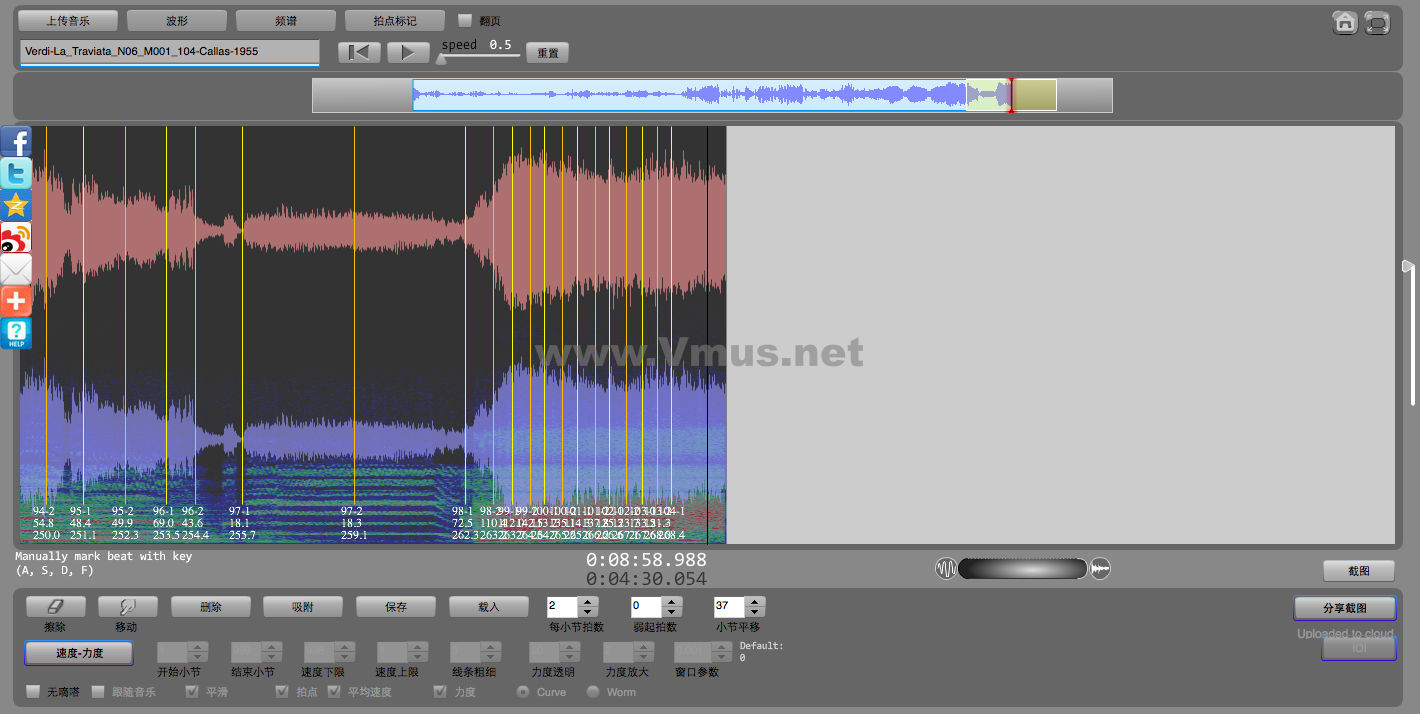Viewport: 1420px width, 714px height.
Task: Increase the 每小节拍数 stepper value
Action: pyautogui.click(x=588, y=602)
